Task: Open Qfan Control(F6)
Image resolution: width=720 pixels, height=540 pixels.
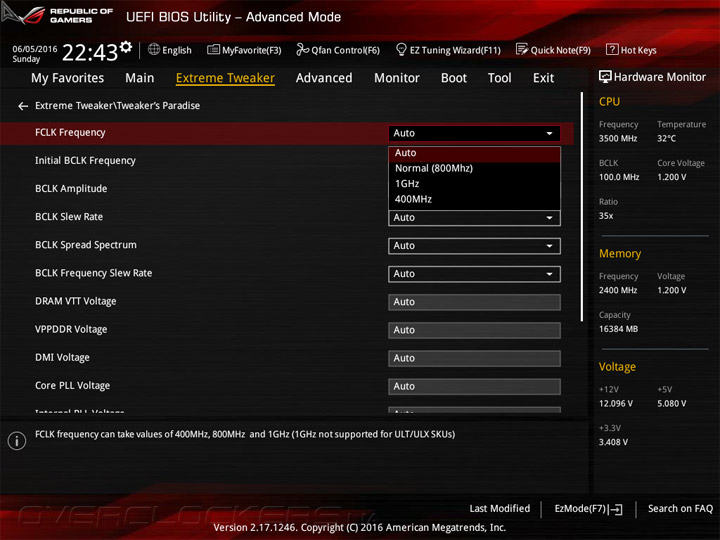Action: [338, 50]
